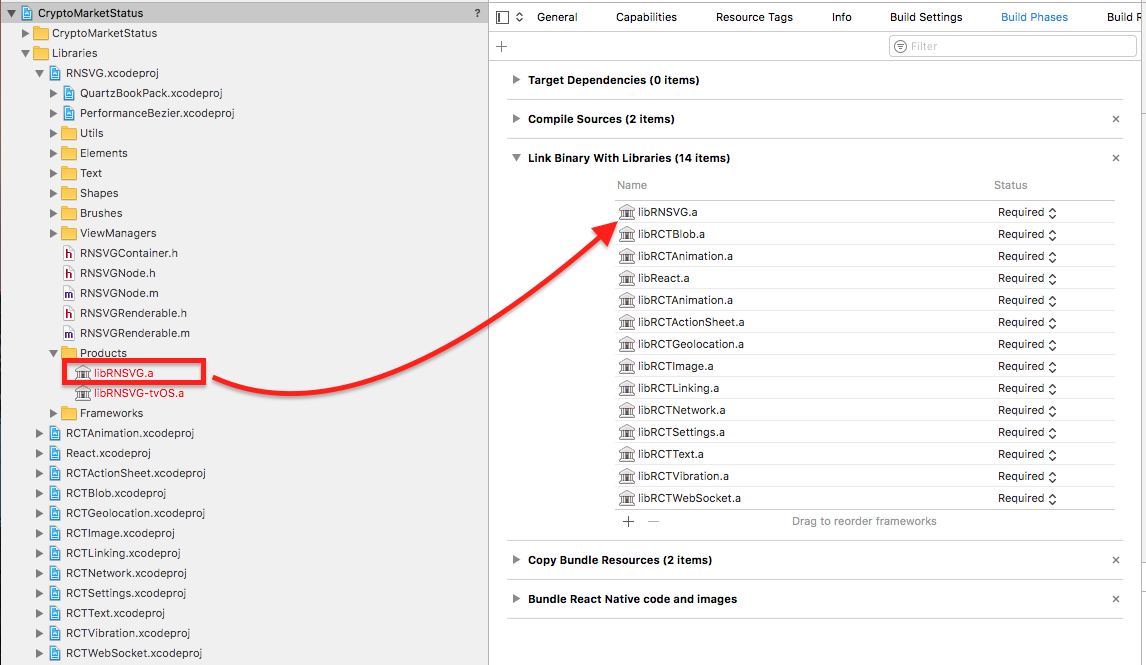Click the RNSVGRenderable.h header file icon
Image resolution: width=1146 pixels, height=665 pixels.
[x=69, y=313]
